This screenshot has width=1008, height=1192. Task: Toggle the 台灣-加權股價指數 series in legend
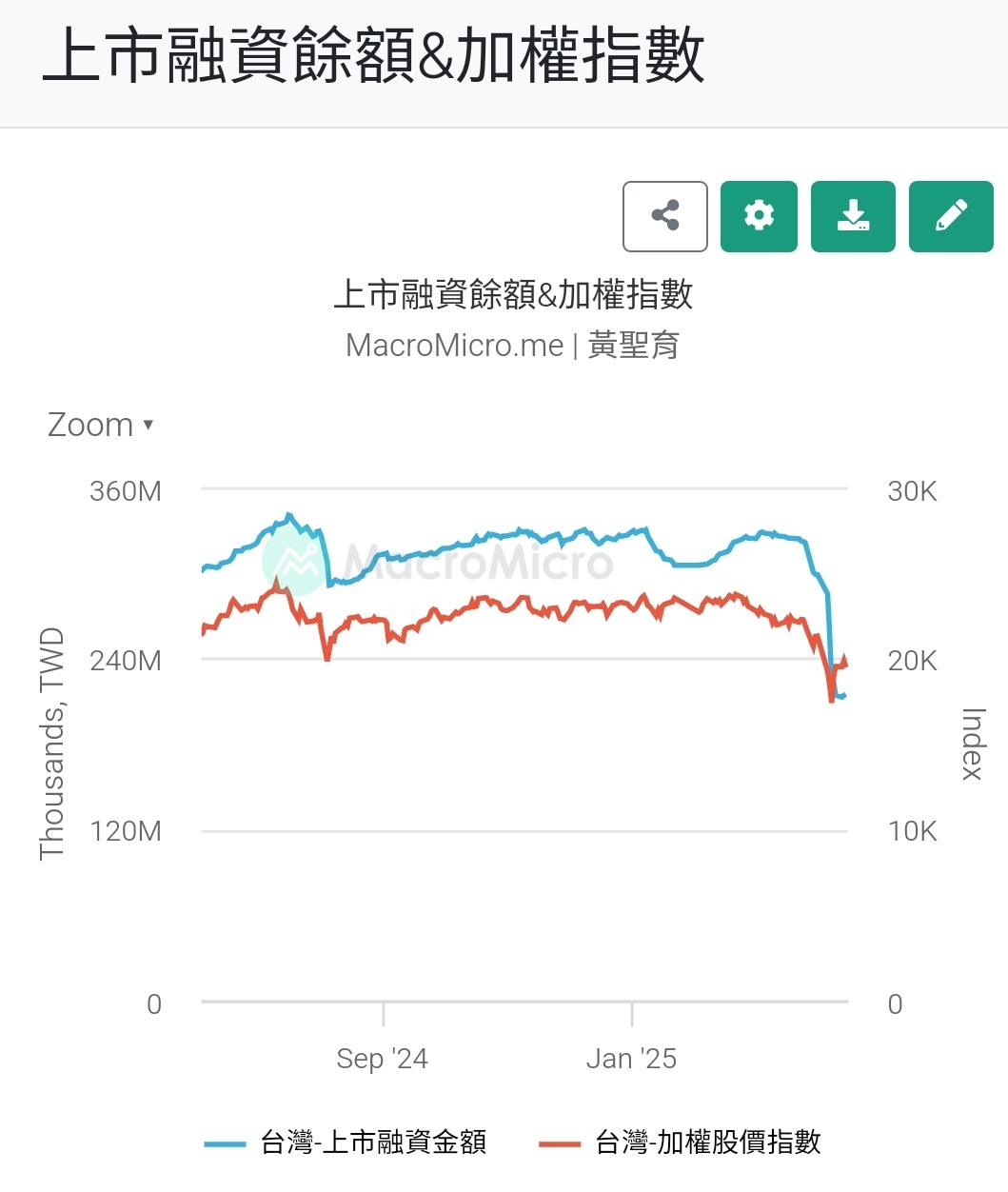[x=707, y=1142]
